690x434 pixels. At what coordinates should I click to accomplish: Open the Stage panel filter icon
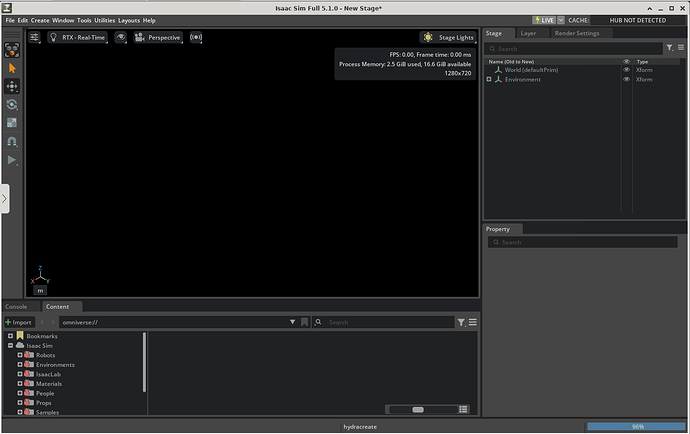pos(670,48)
